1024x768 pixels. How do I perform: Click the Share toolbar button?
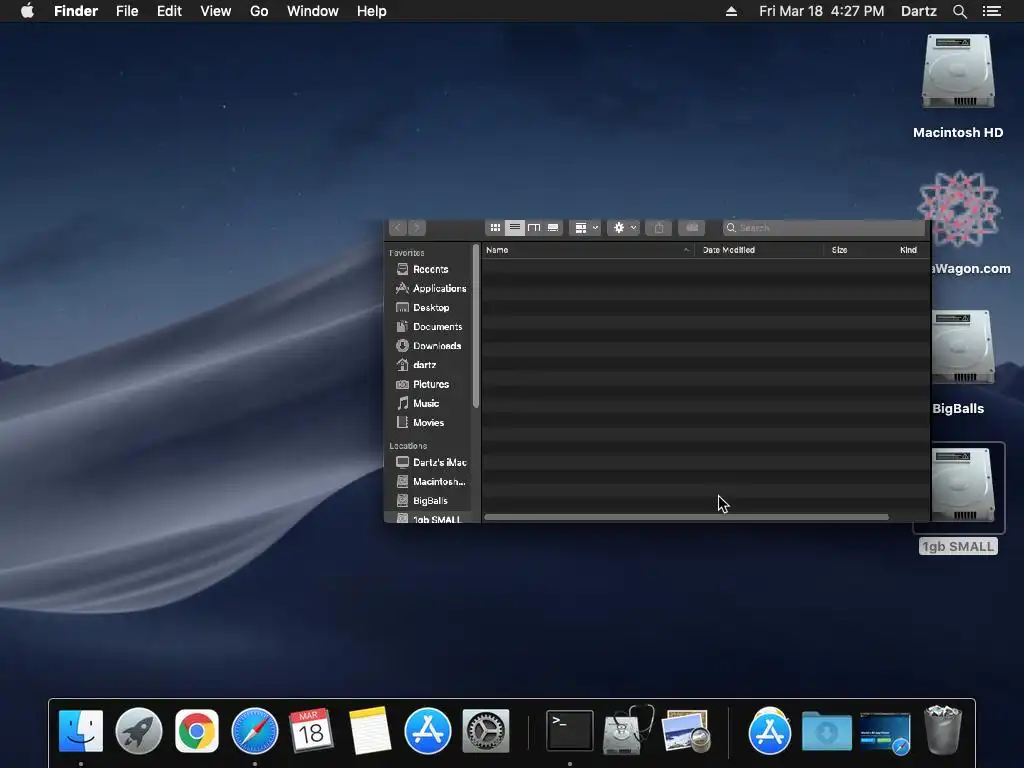click(x=659, y=227)
